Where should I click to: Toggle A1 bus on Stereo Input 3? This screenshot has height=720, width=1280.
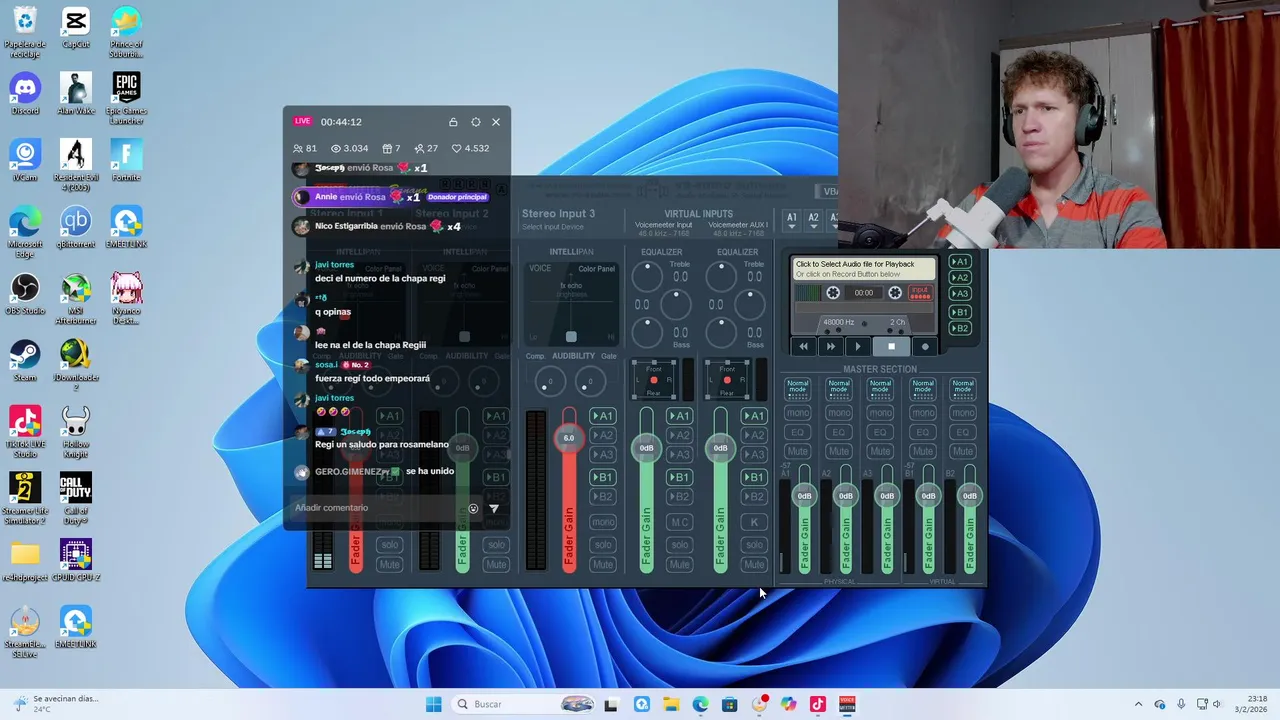click(x=602, y=416)
